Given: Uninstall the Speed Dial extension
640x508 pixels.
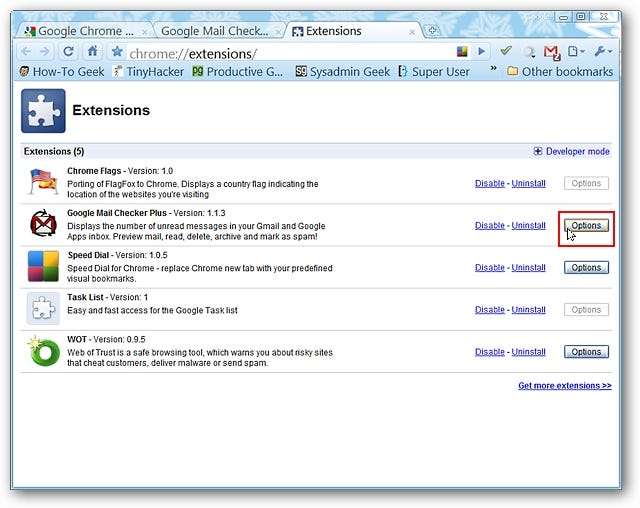Looking at the screenshot, I should point(529,267).
